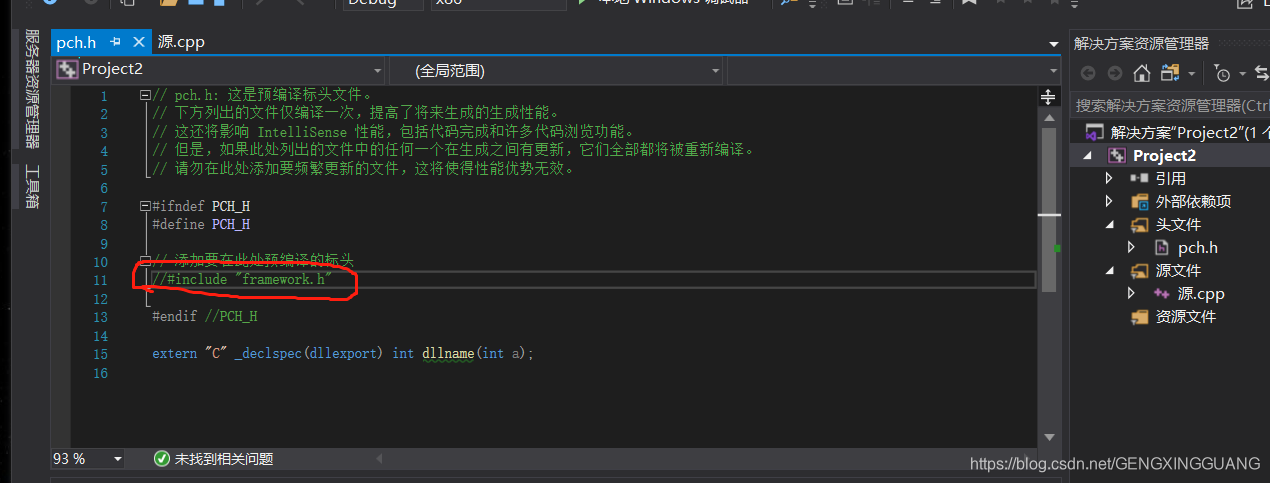The image size is (1270, 483).
Task: Select the 头文件 folder
Action: pyautogui.click(x=1178, y=224)
